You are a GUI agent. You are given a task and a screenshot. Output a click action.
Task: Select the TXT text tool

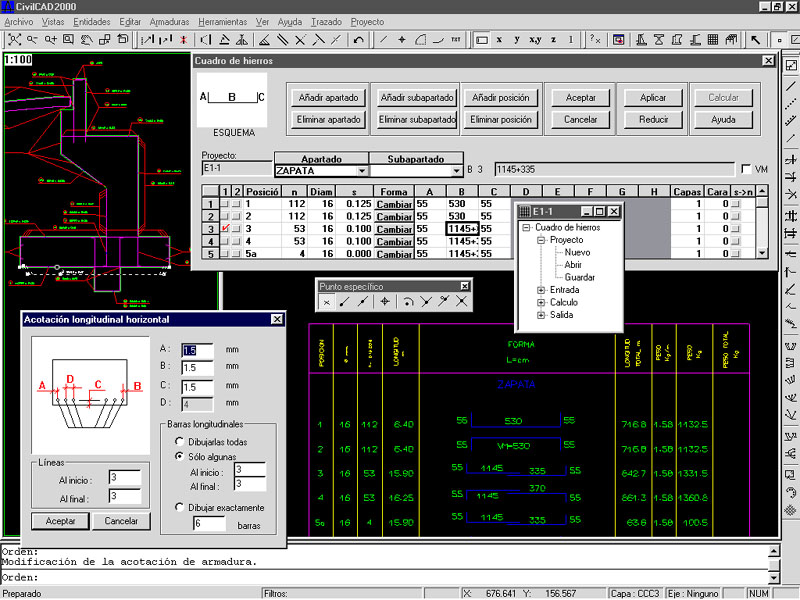pos(456,40)
